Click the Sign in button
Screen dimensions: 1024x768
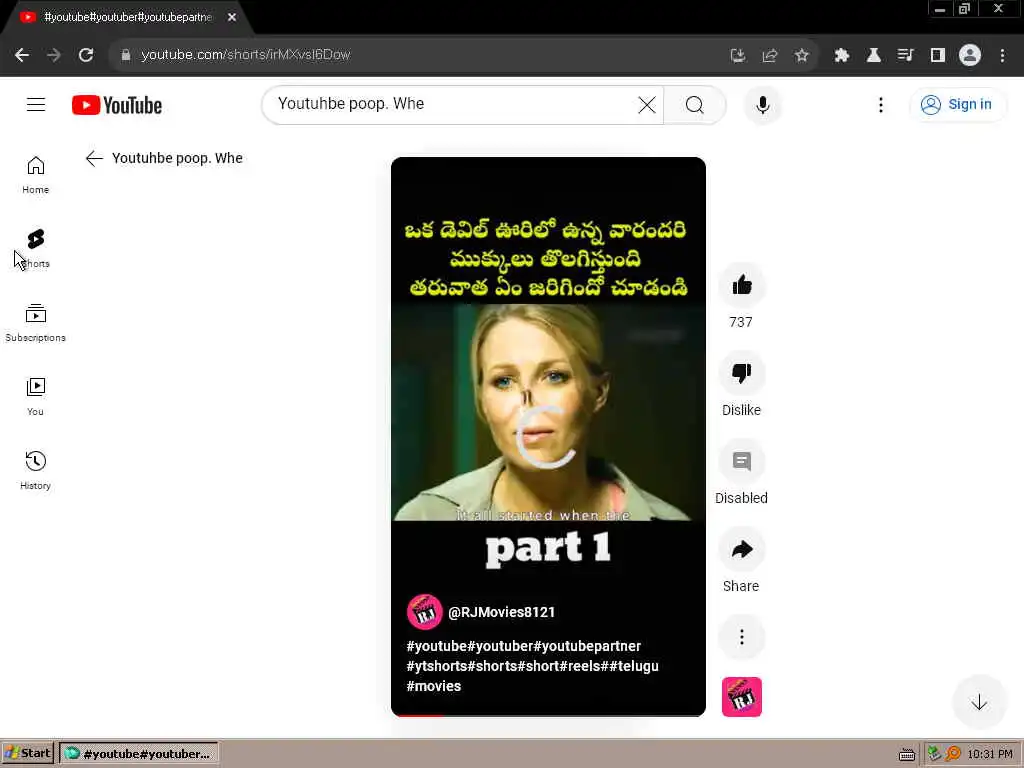coord(957,104)
